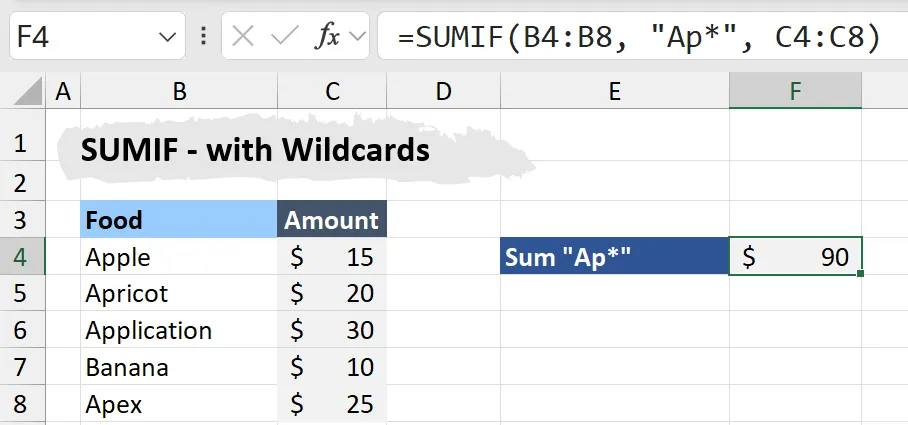This screenshot has height=425, width=908.
Task: Select result cell showing $90
Action: tap(795, 257)
